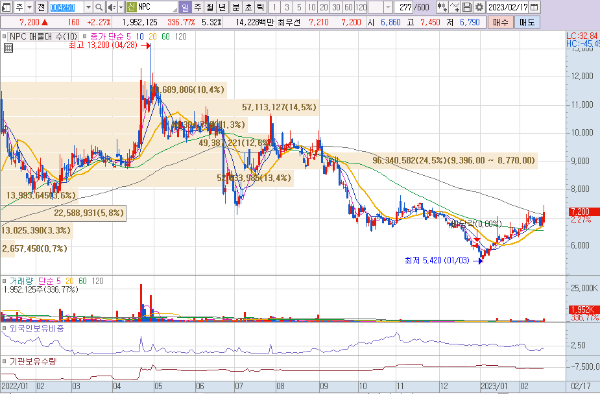Click the save chart floppy disk icon
The height and width of the screenshot is (394, 600).
tap(467, 7)
